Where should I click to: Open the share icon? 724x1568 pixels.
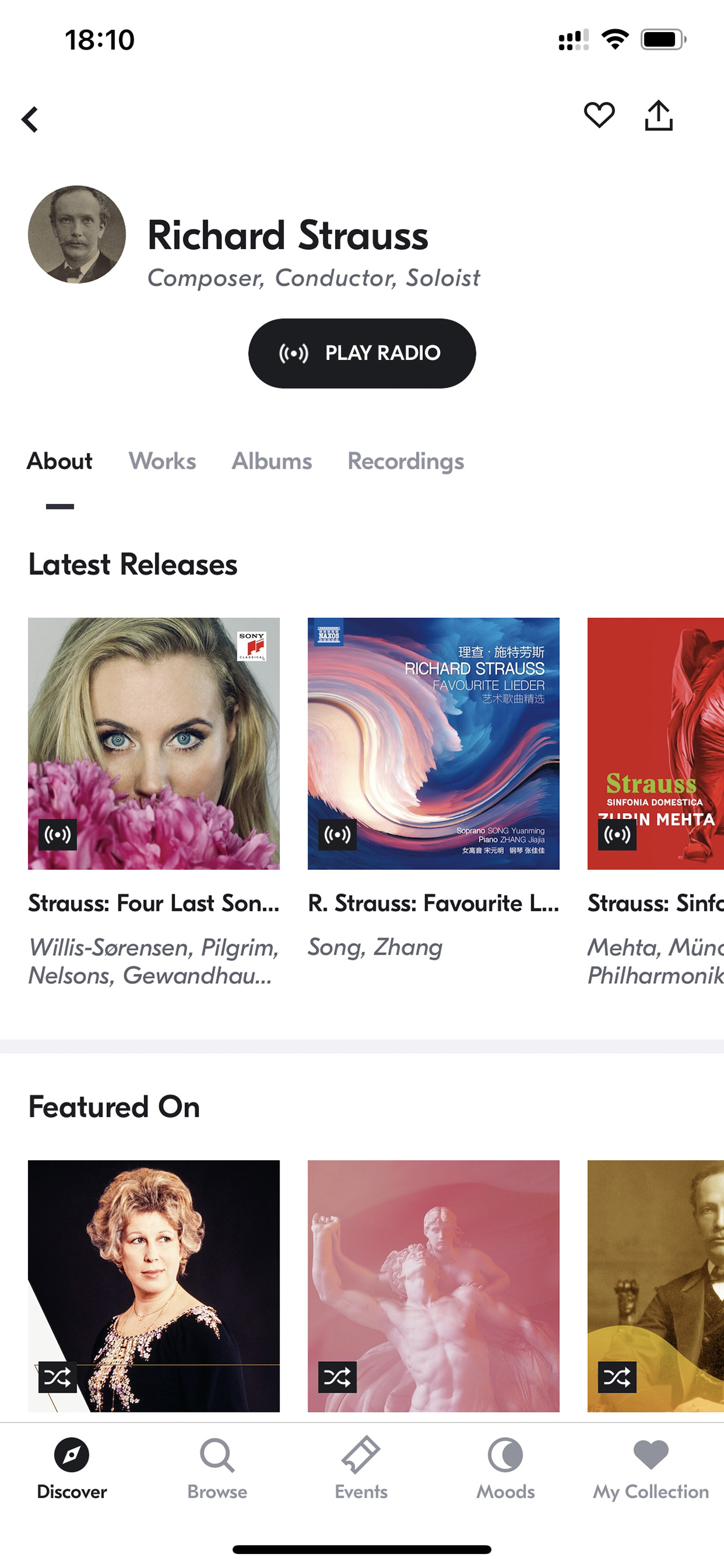(659, 116)
